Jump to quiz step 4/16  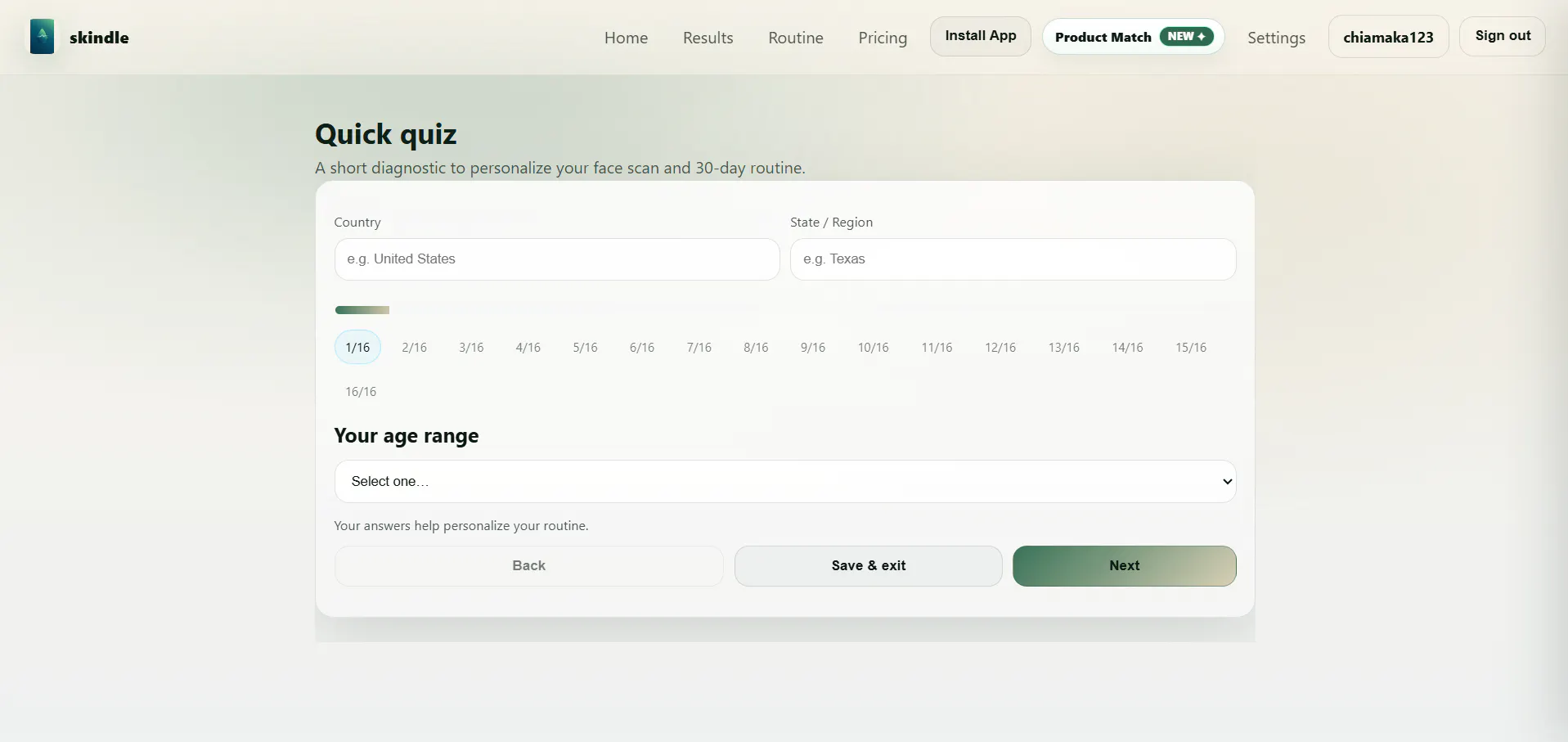528,348
